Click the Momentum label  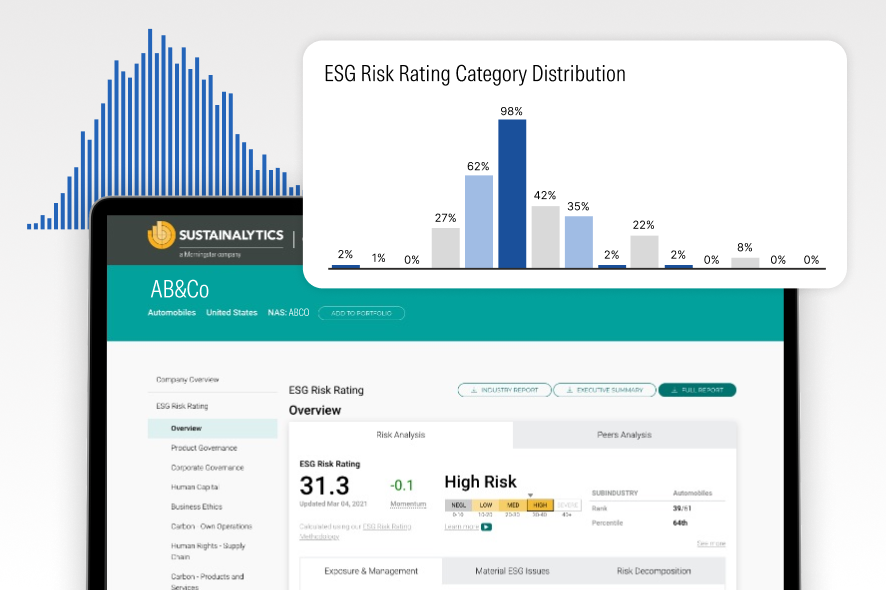pyautogui.click(x=408, y=504)
